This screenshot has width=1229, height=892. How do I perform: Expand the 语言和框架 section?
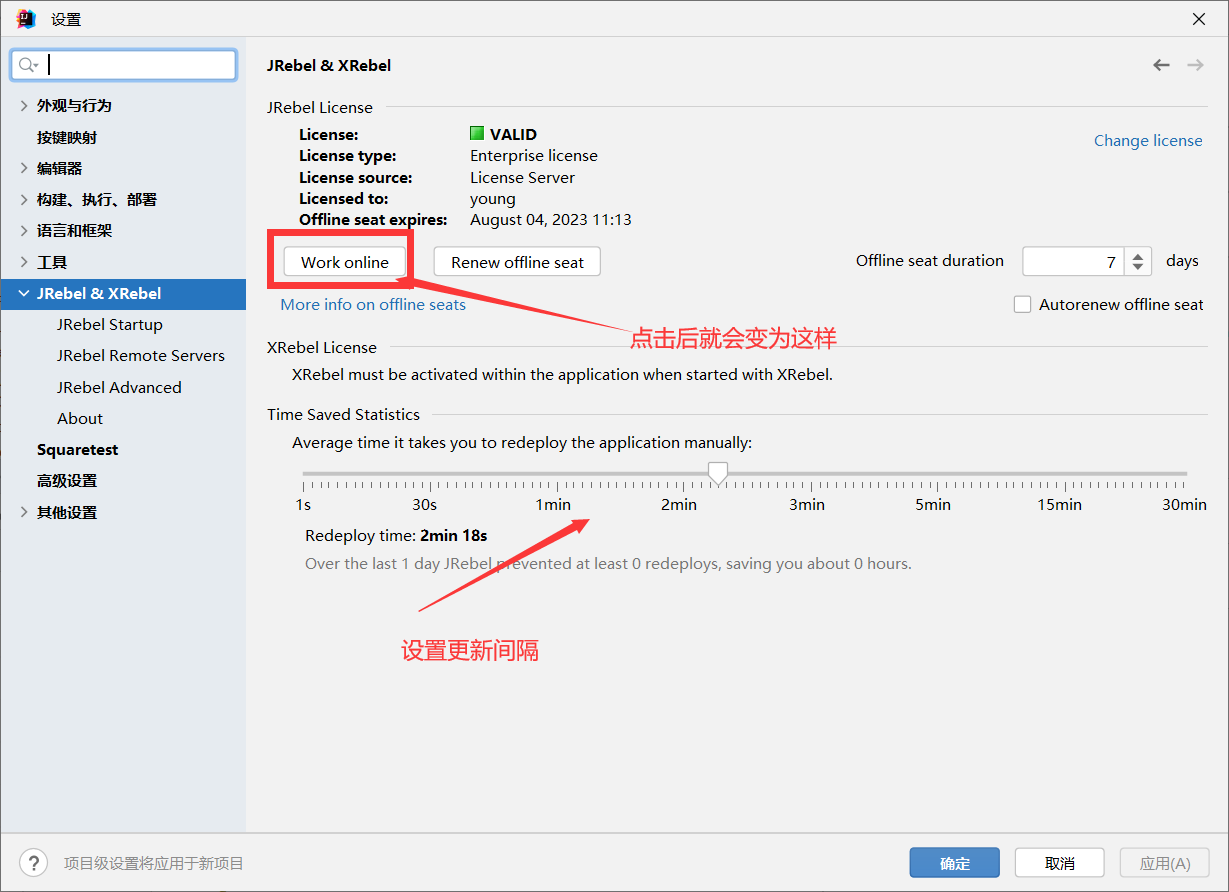[24, 230]
